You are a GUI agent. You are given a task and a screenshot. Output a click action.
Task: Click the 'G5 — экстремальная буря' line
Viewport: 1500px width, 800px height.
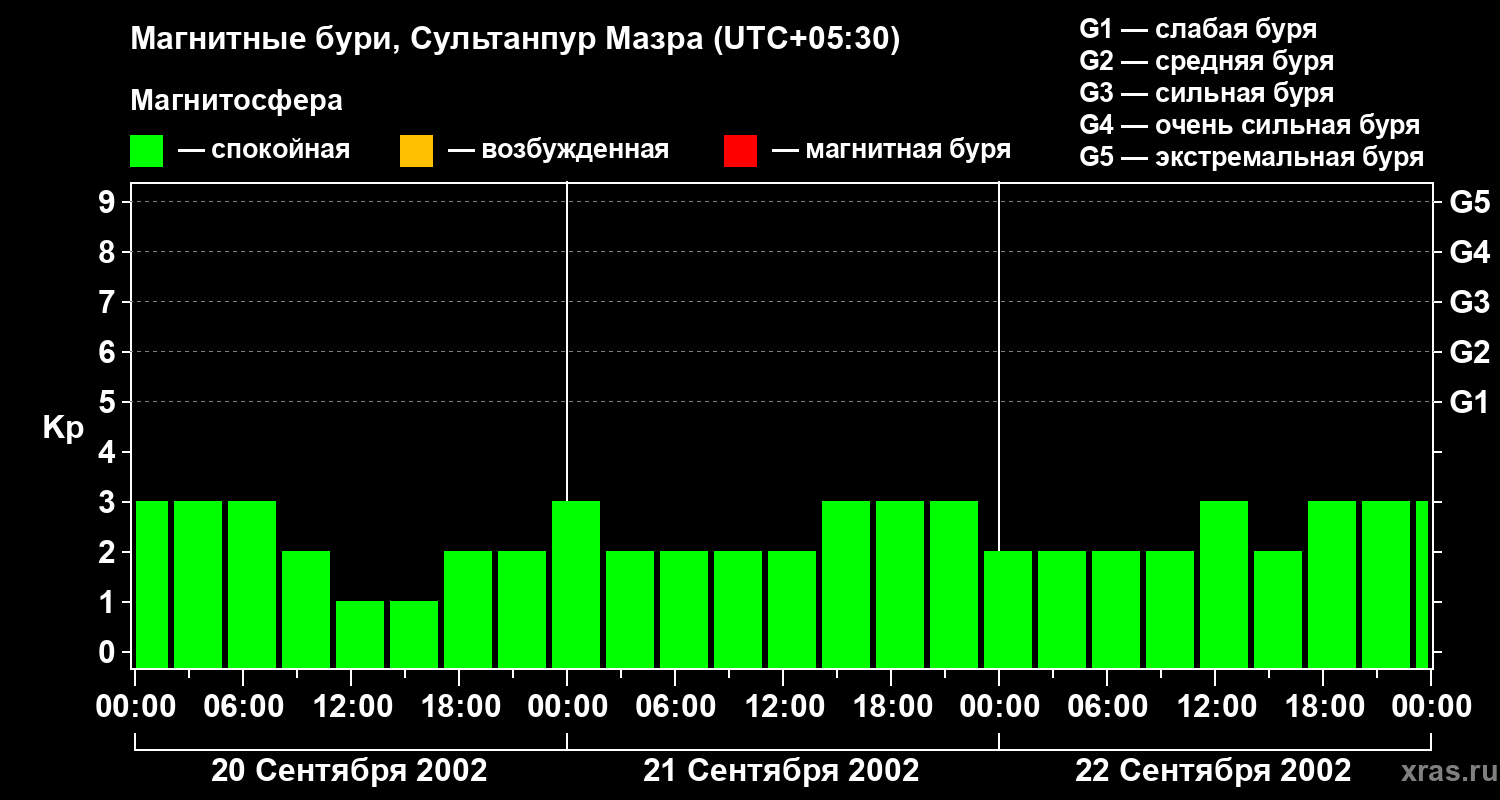pyautogui.click(x=1252, y=158)
